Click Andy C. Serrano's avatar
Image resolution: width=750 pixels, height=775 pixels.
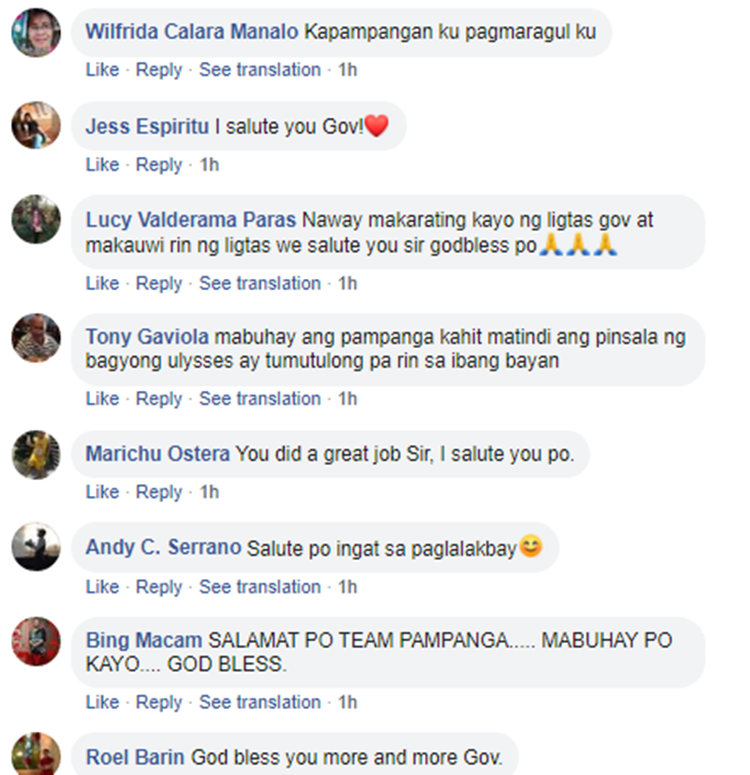[36, 547]
